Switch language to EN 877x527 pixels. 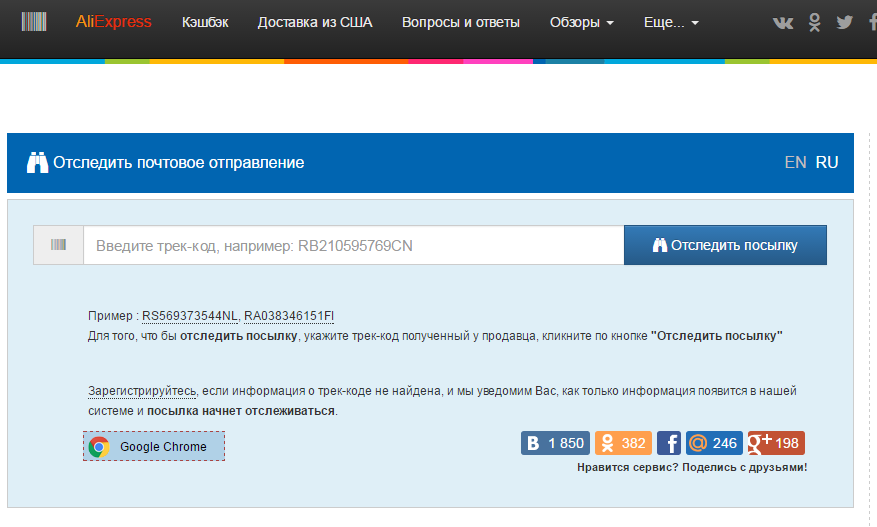[x=795, y=162]
